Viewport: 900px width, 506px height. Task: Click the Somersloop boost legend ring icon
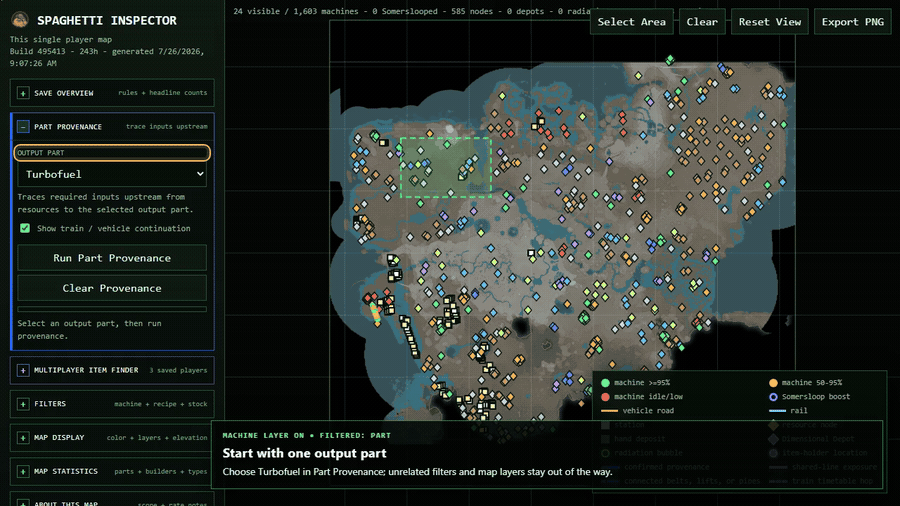tap(773, 397)
